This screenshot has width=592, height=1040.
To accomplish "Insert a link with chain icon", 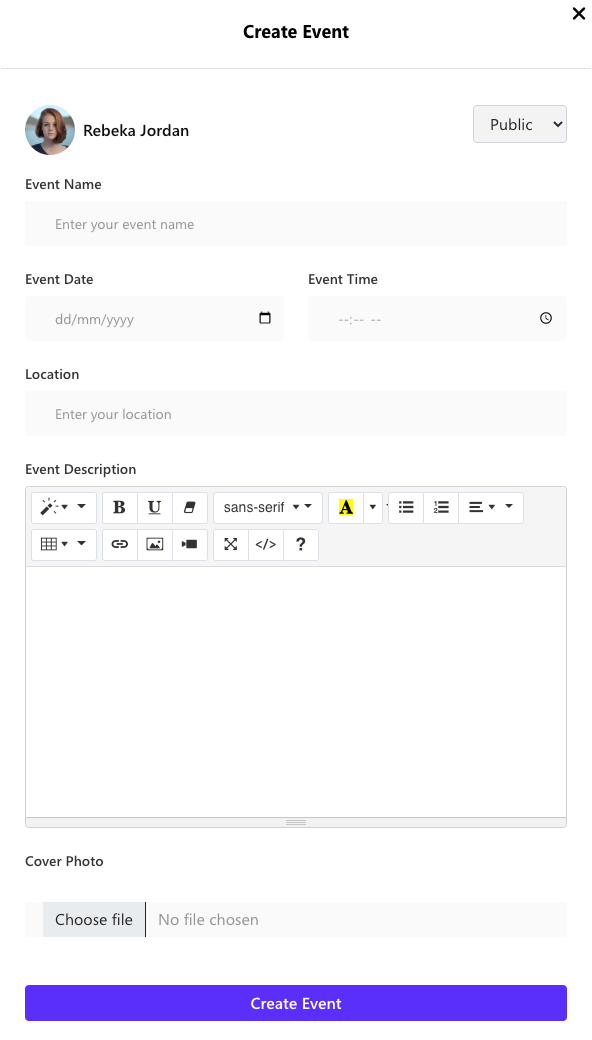I will (119, 545).
